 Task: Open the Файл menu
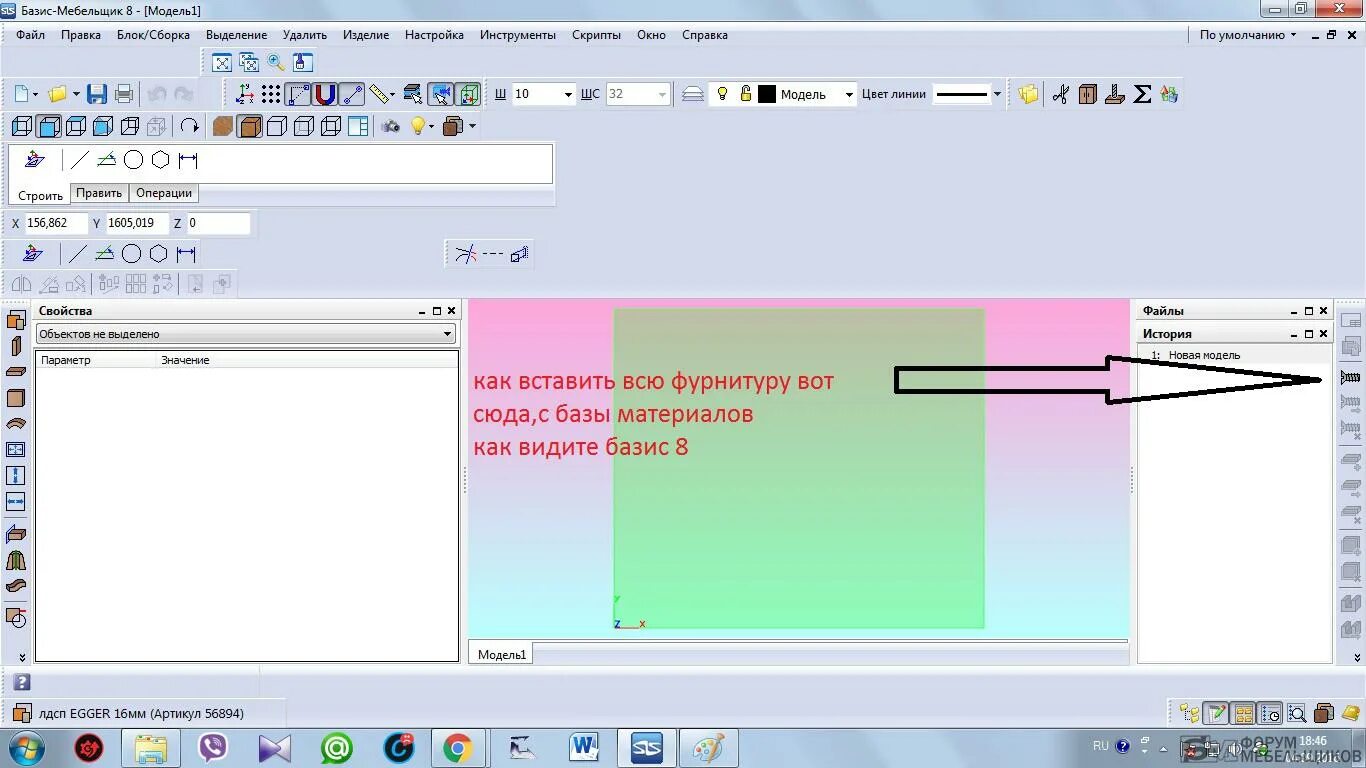pyautogui.click(x=30, y=34)
